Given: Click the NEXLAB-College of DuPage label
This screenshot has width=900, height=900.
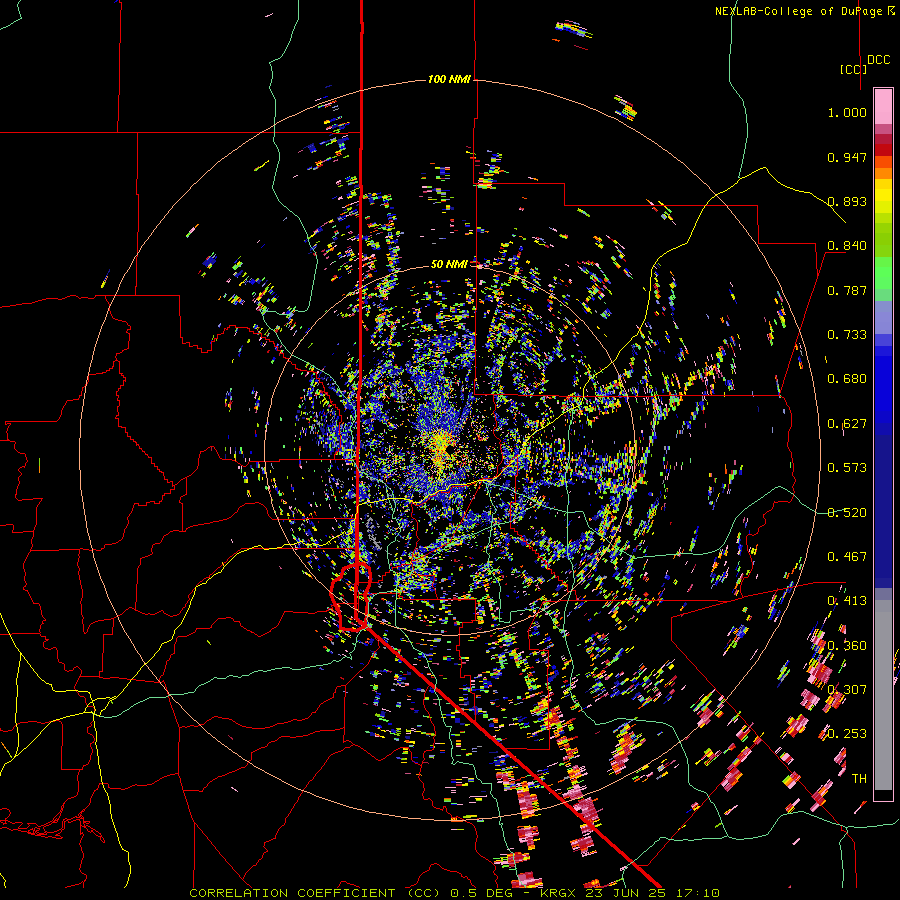Looking at the screenshot, I should click(x=804, y=11).
